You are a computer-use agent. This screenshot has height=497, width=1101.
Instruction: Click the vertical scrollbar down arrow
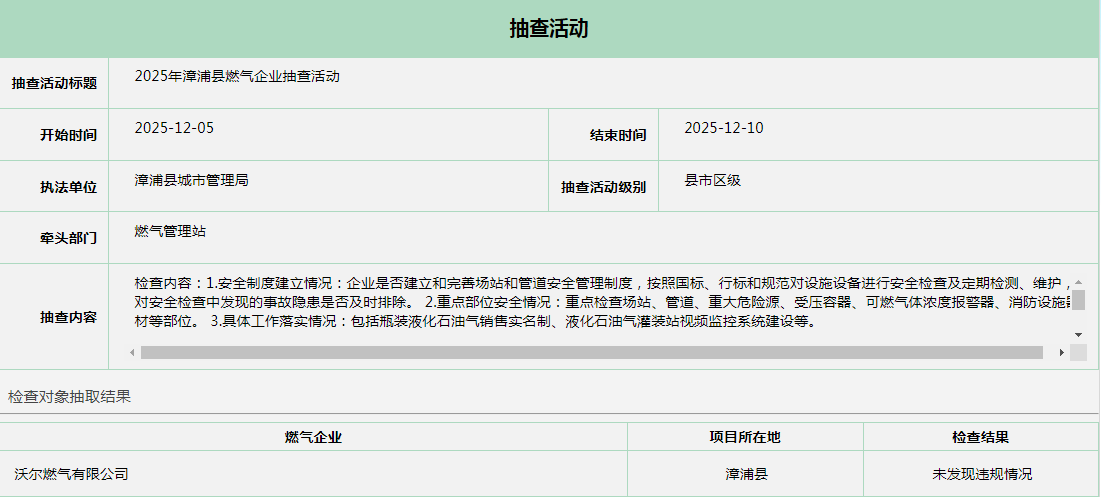1078,334
